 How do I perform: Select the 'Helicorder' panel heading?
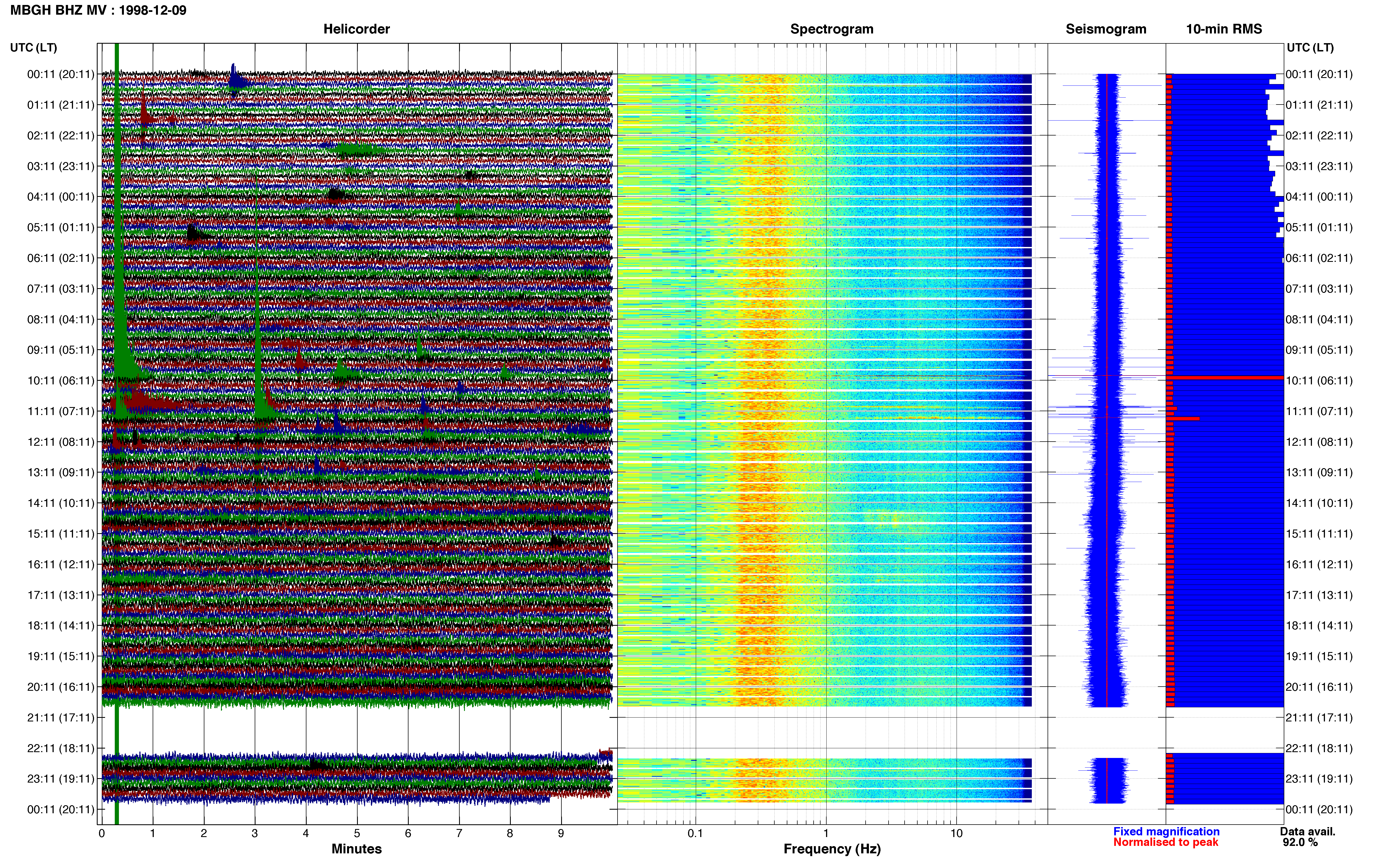[356, 29]
